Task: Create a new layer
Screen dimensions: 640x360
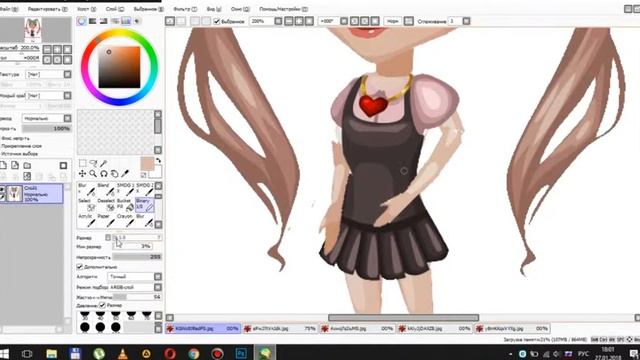Action: click(3, 165)
